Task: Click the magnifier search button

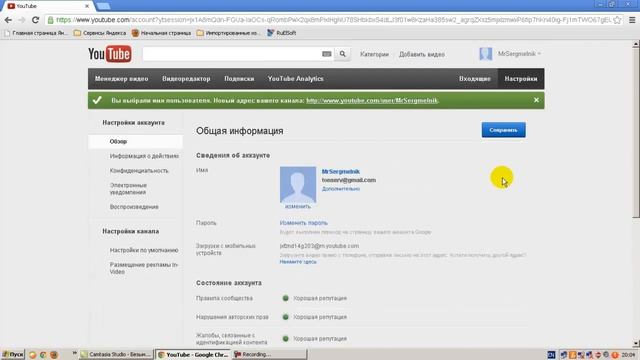Action: click(342, 54)
